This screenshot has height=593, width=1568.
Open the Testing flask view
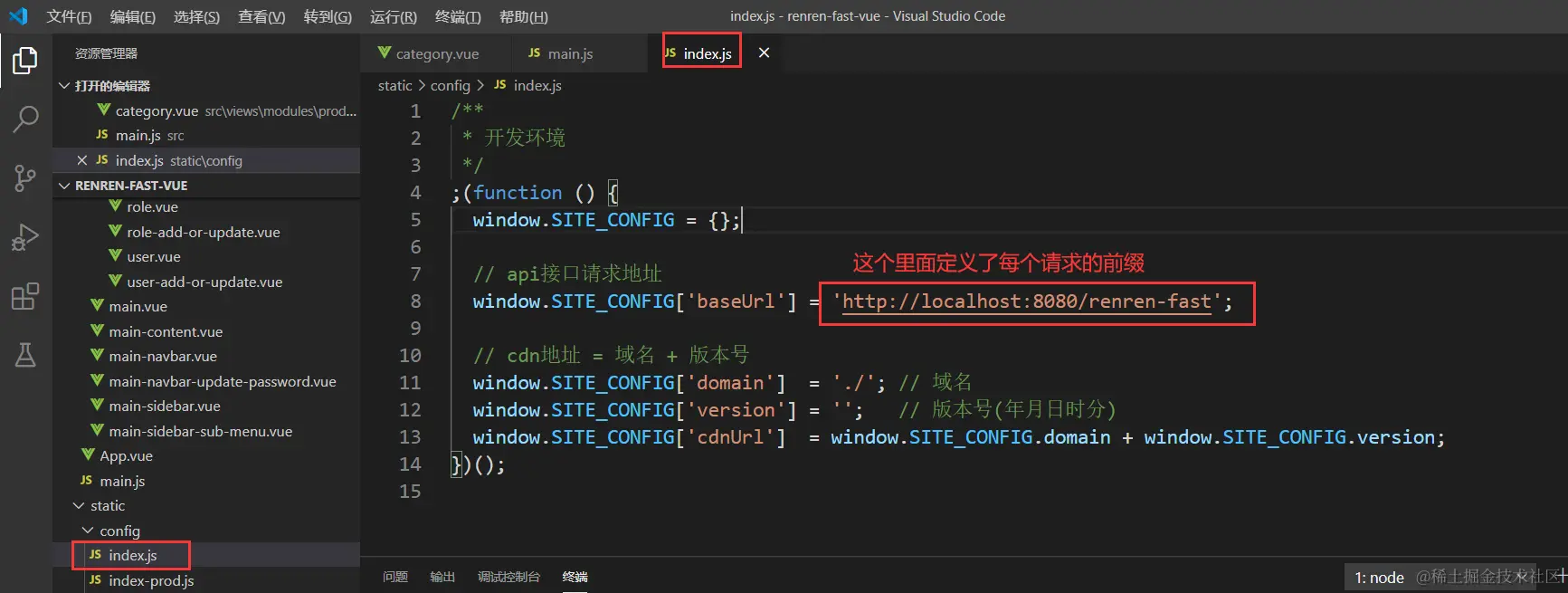click(x=25, y=355)
